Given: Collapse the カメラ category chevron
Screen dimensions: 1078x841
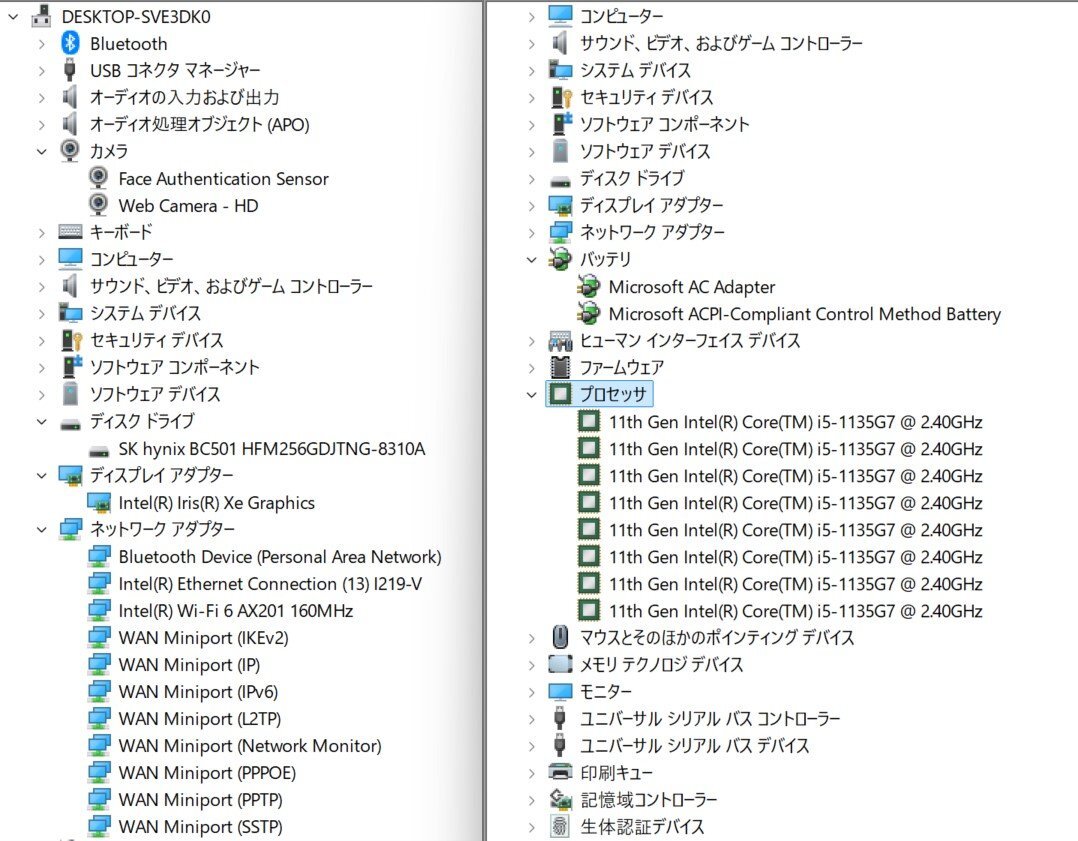Looking at the screenshot, I should click(x=41, y=151).
